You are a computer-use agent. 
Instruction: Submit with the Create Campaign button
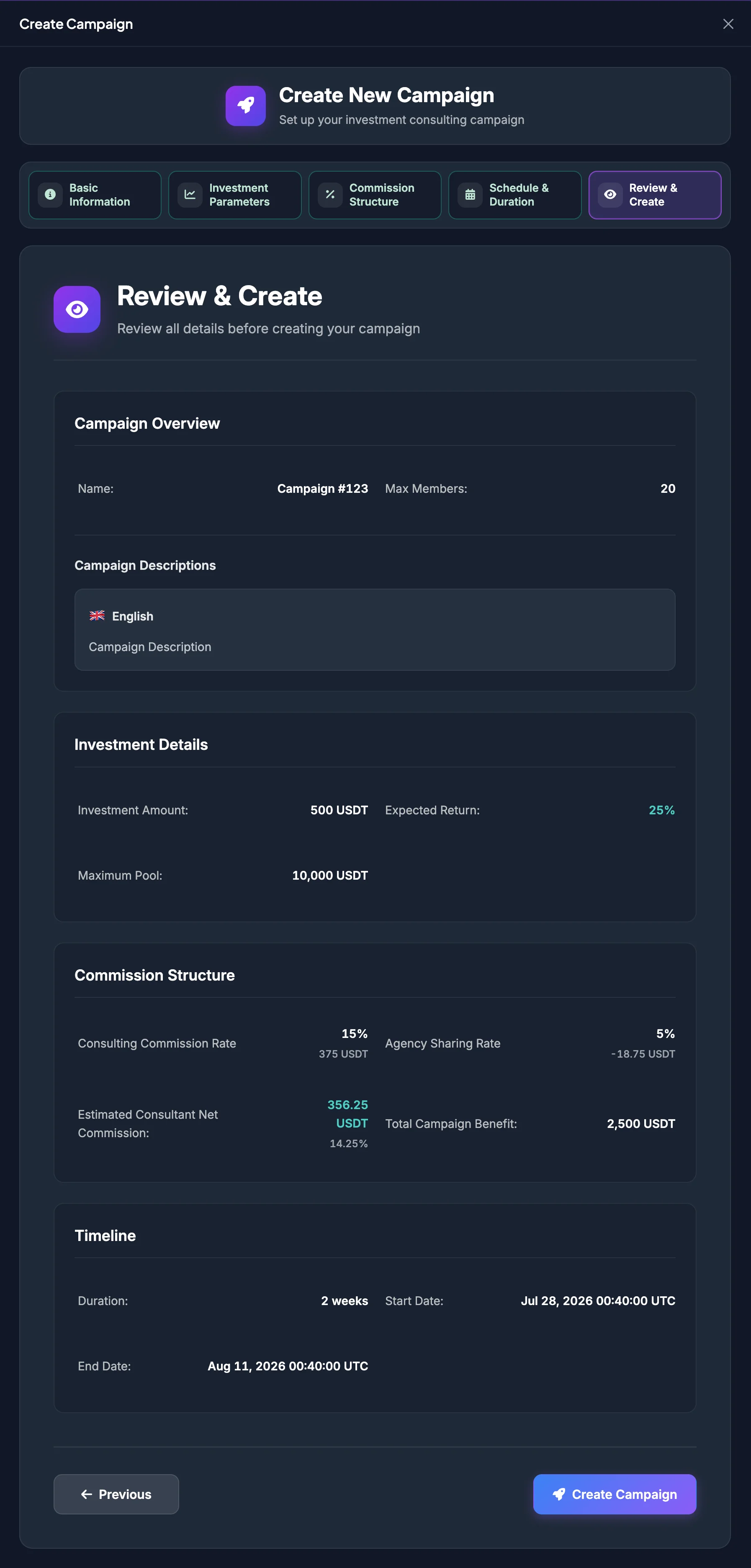[x=615, y=1494]
